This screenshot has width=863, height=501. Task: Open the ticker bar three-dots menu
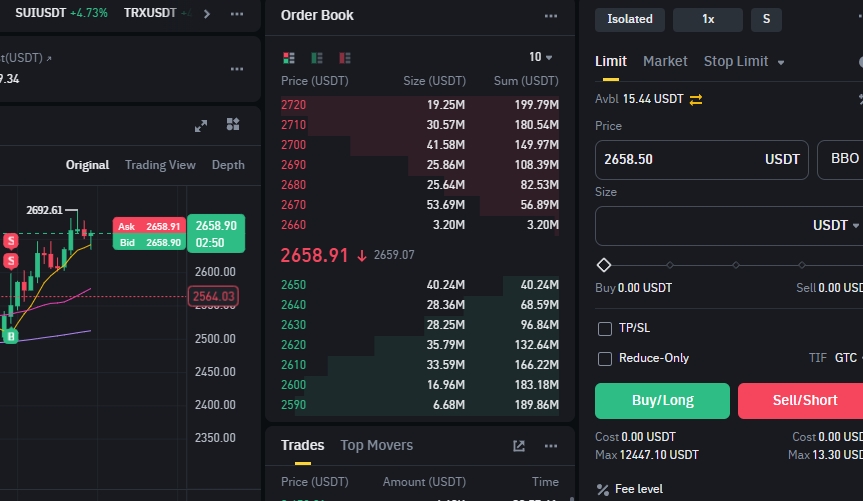pyautogui.click(x=237, y=14)
